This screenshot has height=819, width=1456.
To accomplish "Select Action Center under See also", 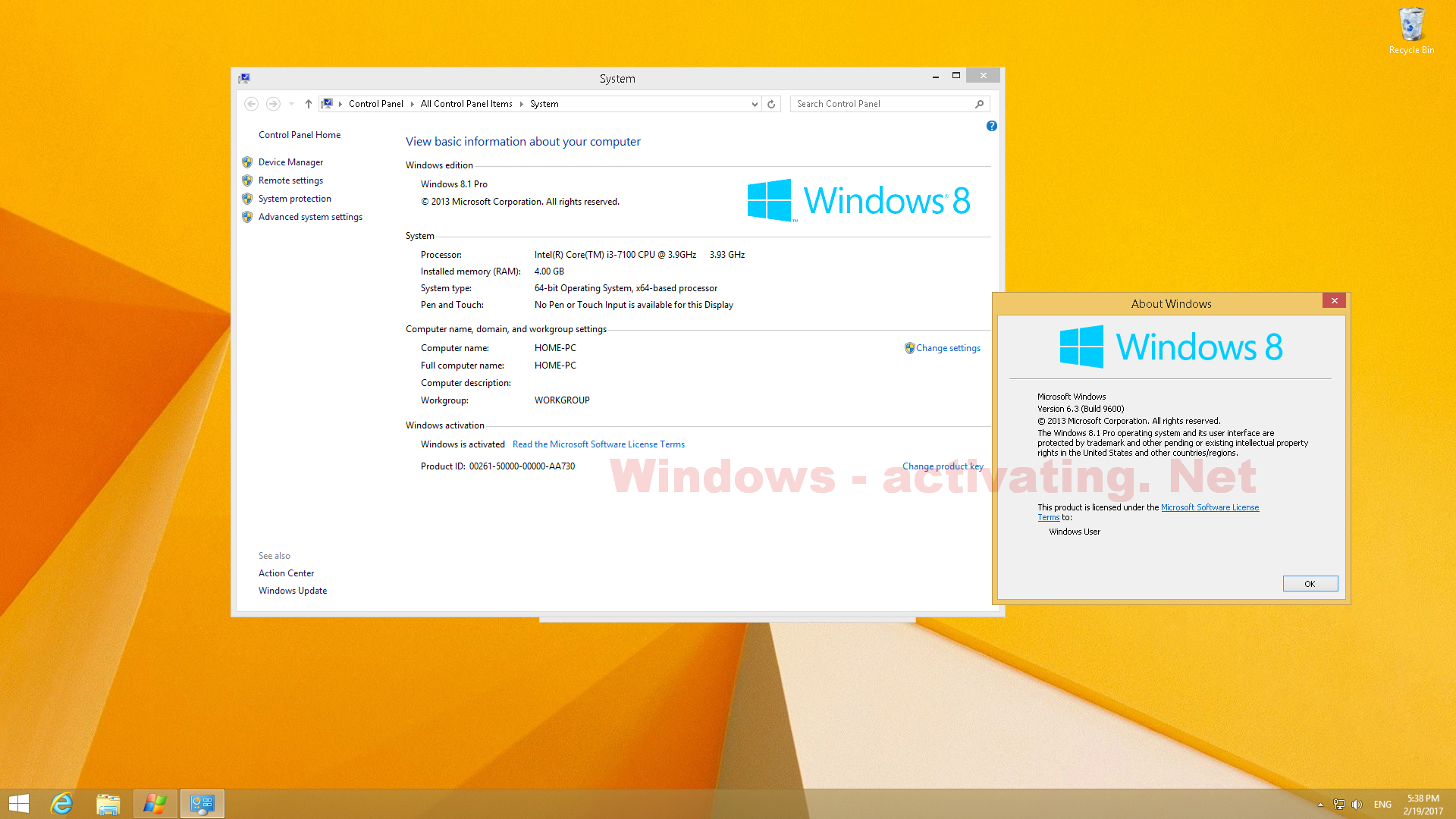I will tap(285, 572).
